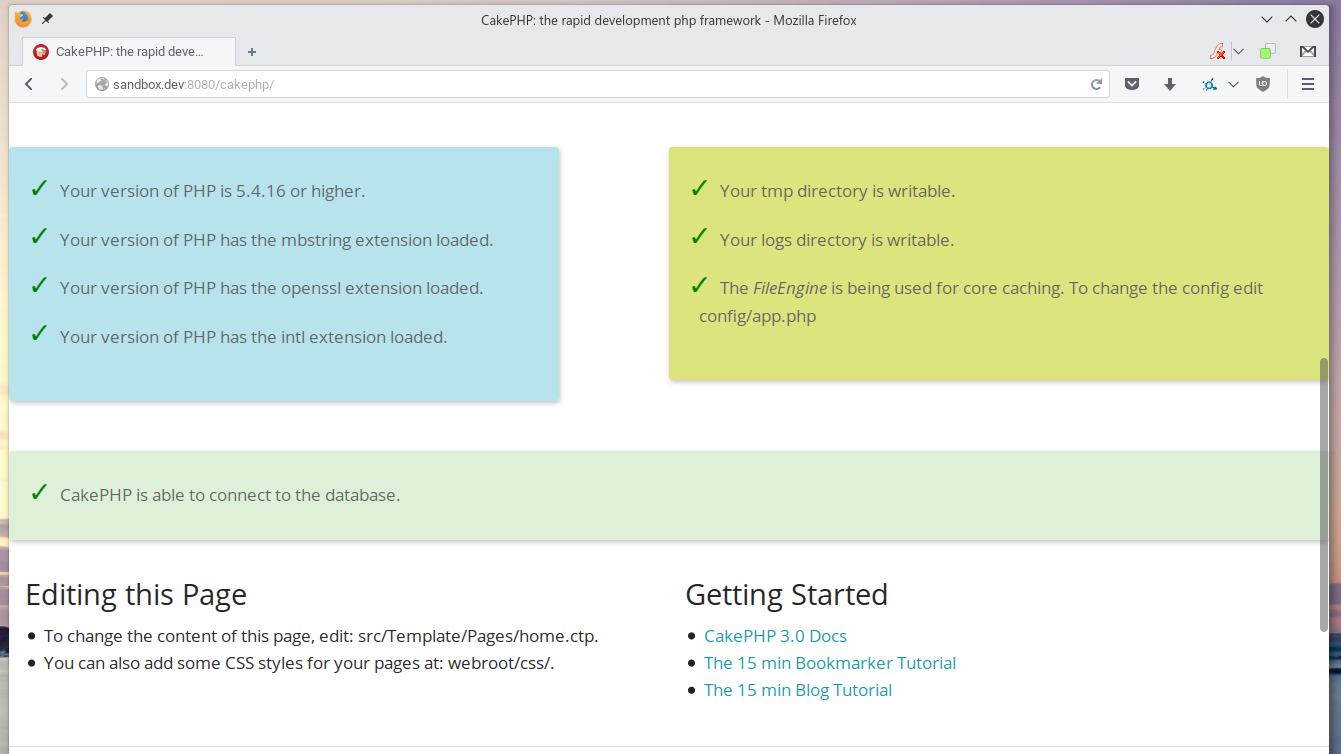Click the pin window icon in title bar

(47, 19)
